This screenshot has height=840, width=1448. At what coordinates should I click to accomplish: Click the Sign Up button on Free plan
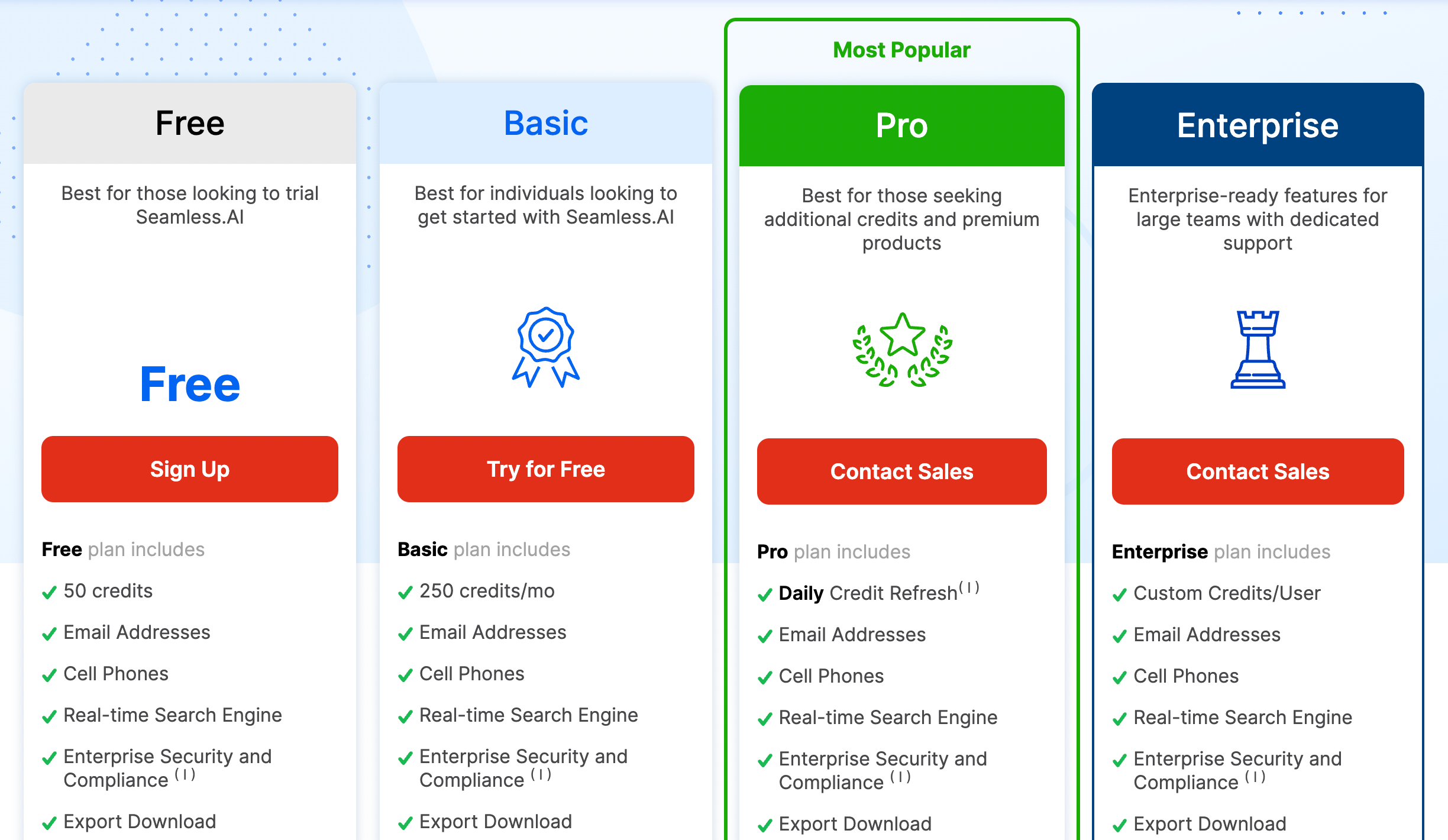(x=190, y=469)
